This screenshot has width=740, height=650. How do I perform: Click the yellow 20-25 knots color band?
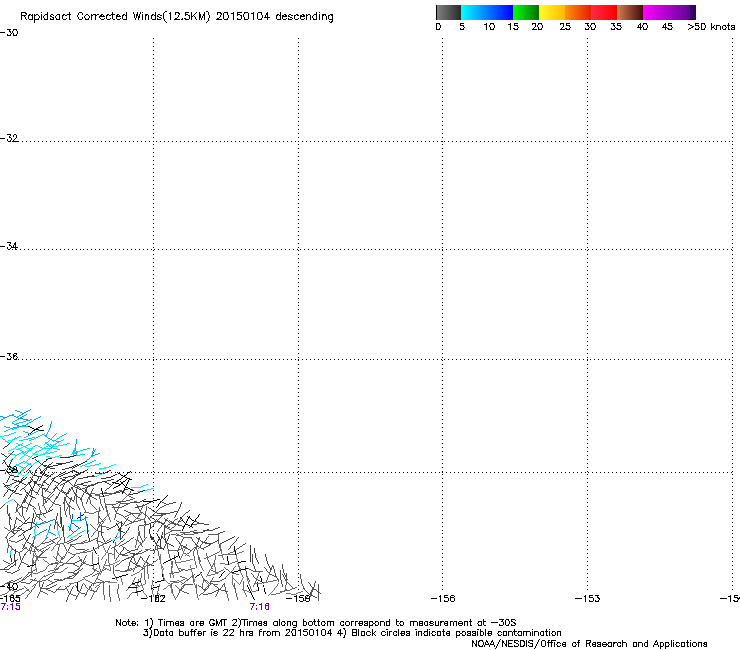click(x=552, y=12)
